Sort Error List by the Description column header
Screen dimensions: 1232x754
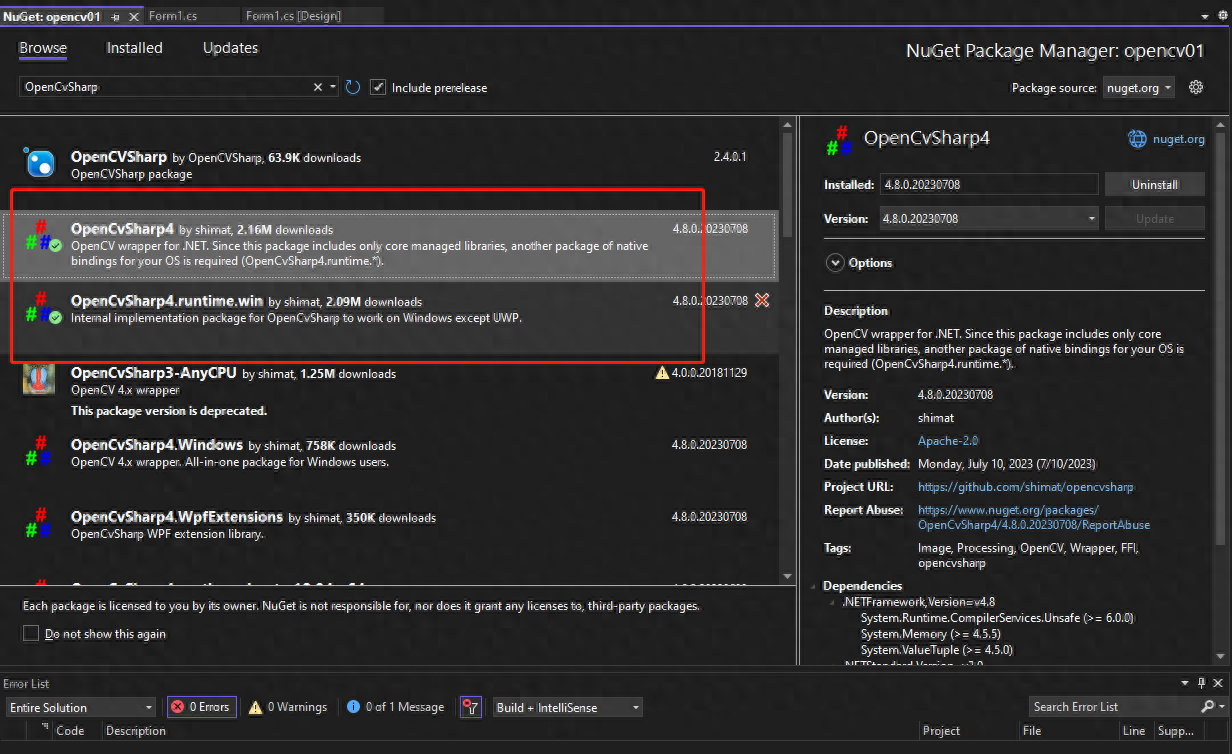pos(136,731)
